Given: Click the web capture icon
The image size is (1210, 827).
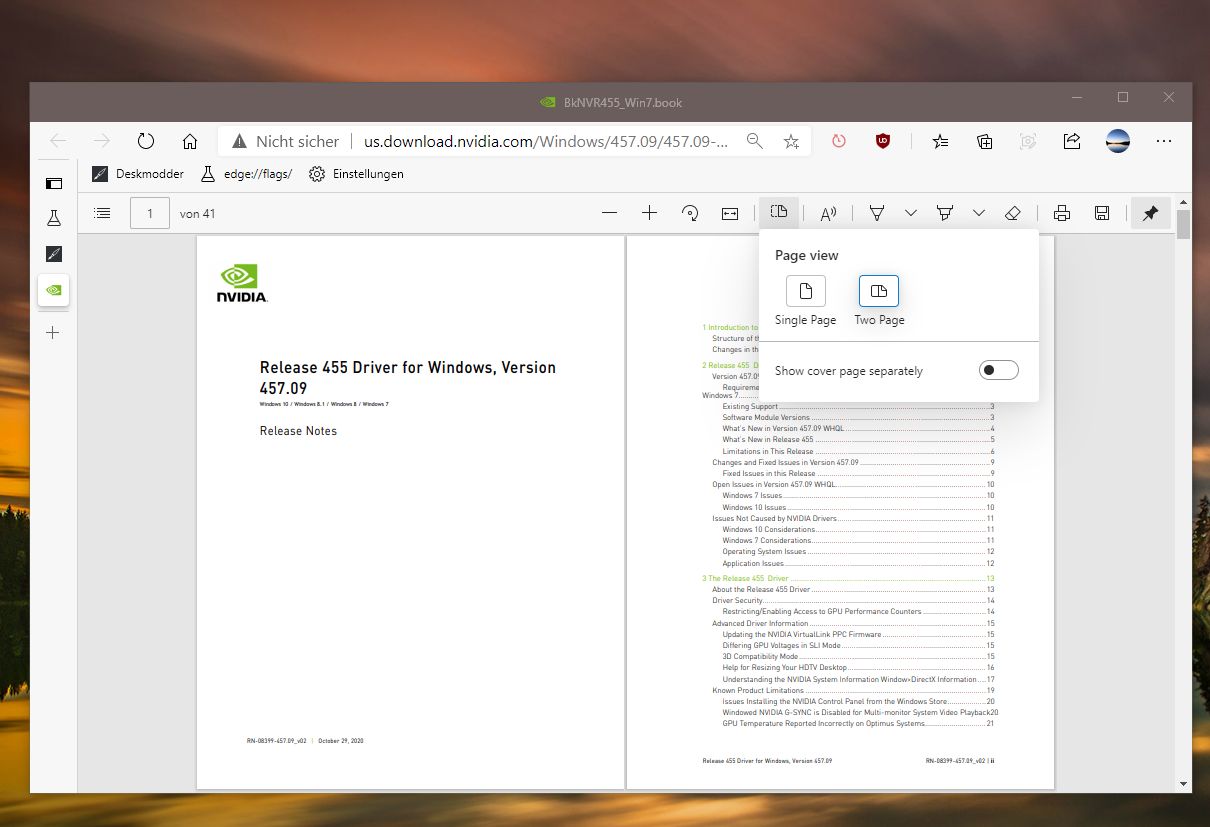Looking at the screenshot, I should pos(1028,142).
